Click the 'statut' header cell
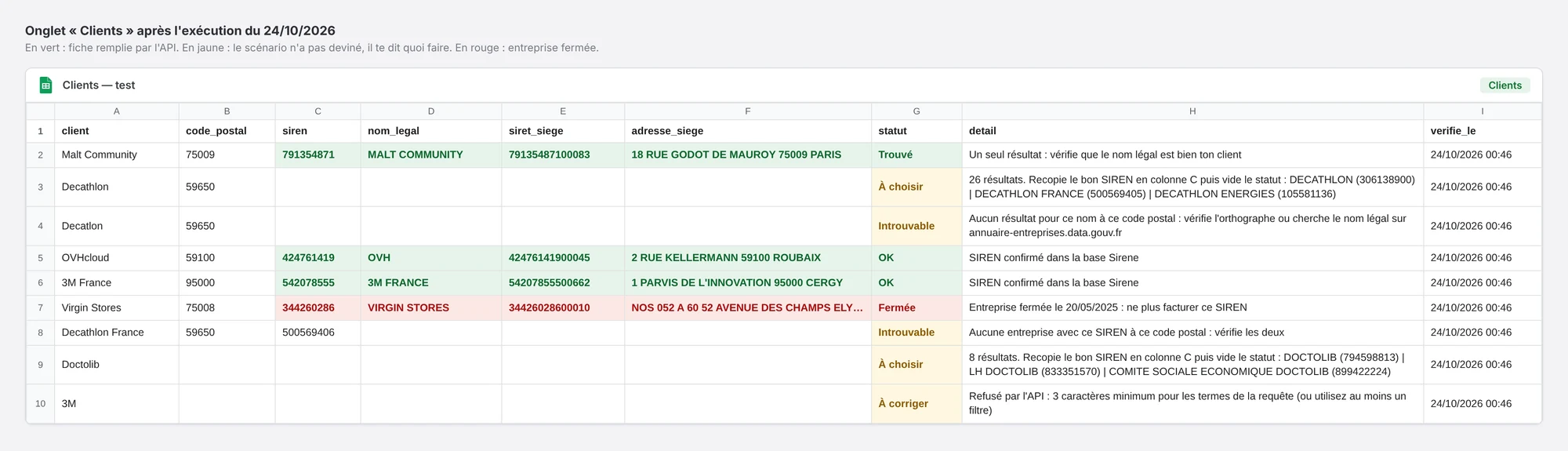Screen dimensions: 1568x451 point(916,131)
